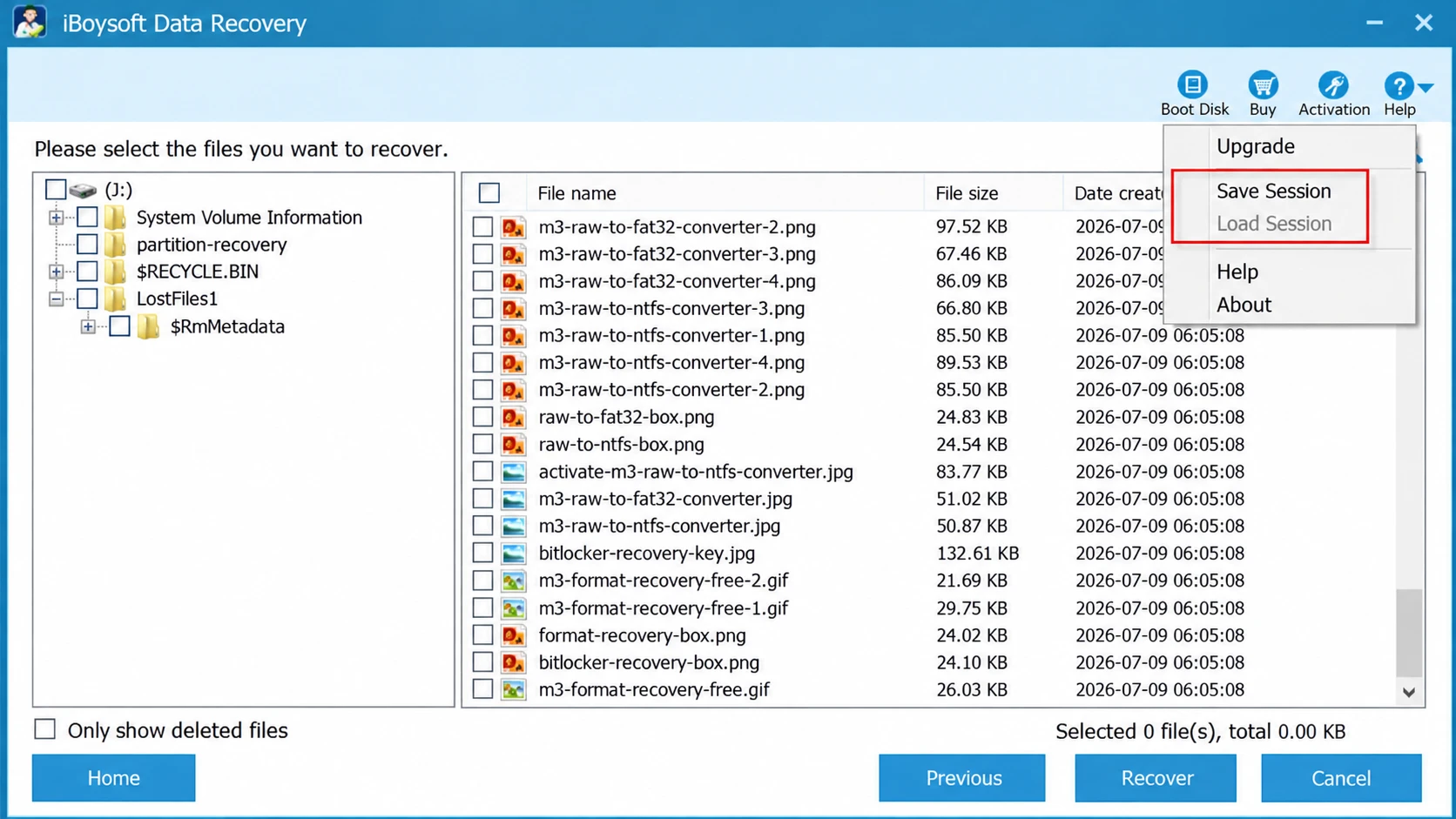The height and width of the screenshot is (819, 1456).
Task: Collapse the LostFiles1 tree node
Action: pos(56,299)
